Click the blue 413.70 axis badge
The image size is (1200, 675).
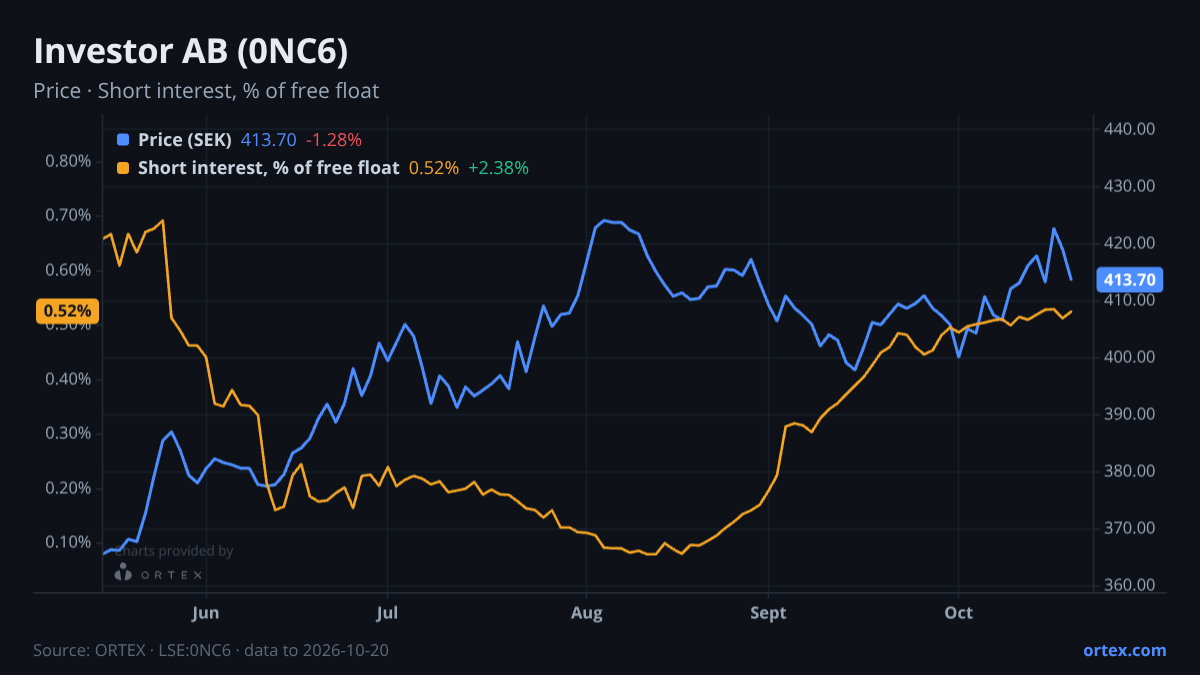pos(1130,279)
